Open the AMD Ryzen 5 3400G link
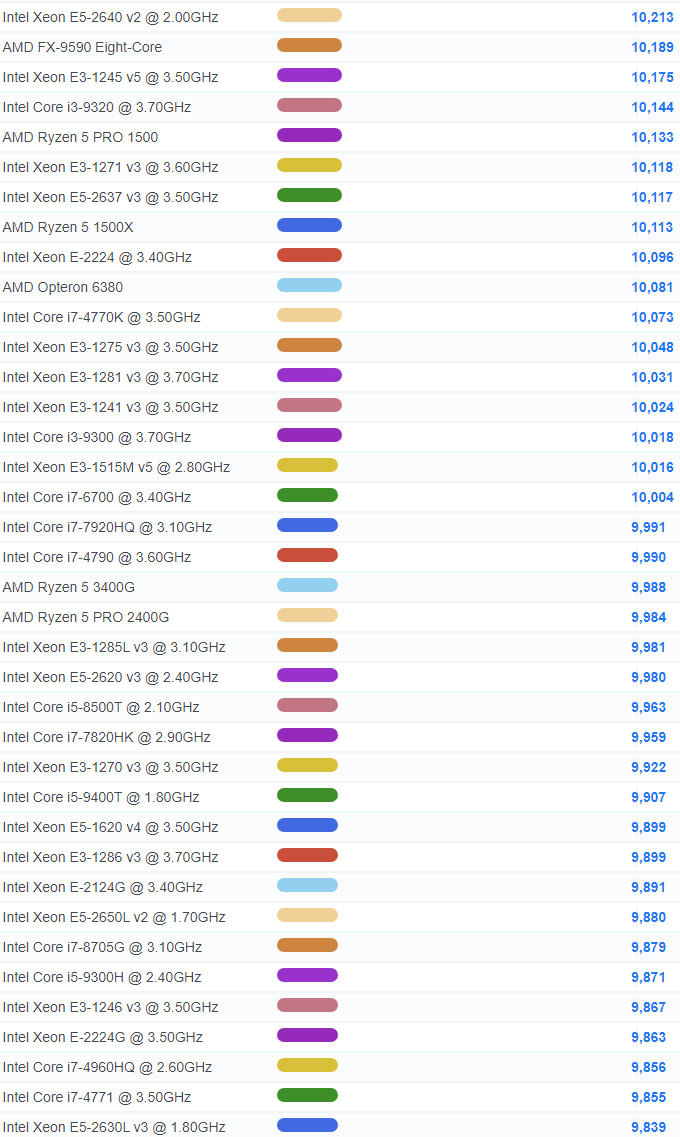This screenshot has height=1137, width=680. [68, 587]
